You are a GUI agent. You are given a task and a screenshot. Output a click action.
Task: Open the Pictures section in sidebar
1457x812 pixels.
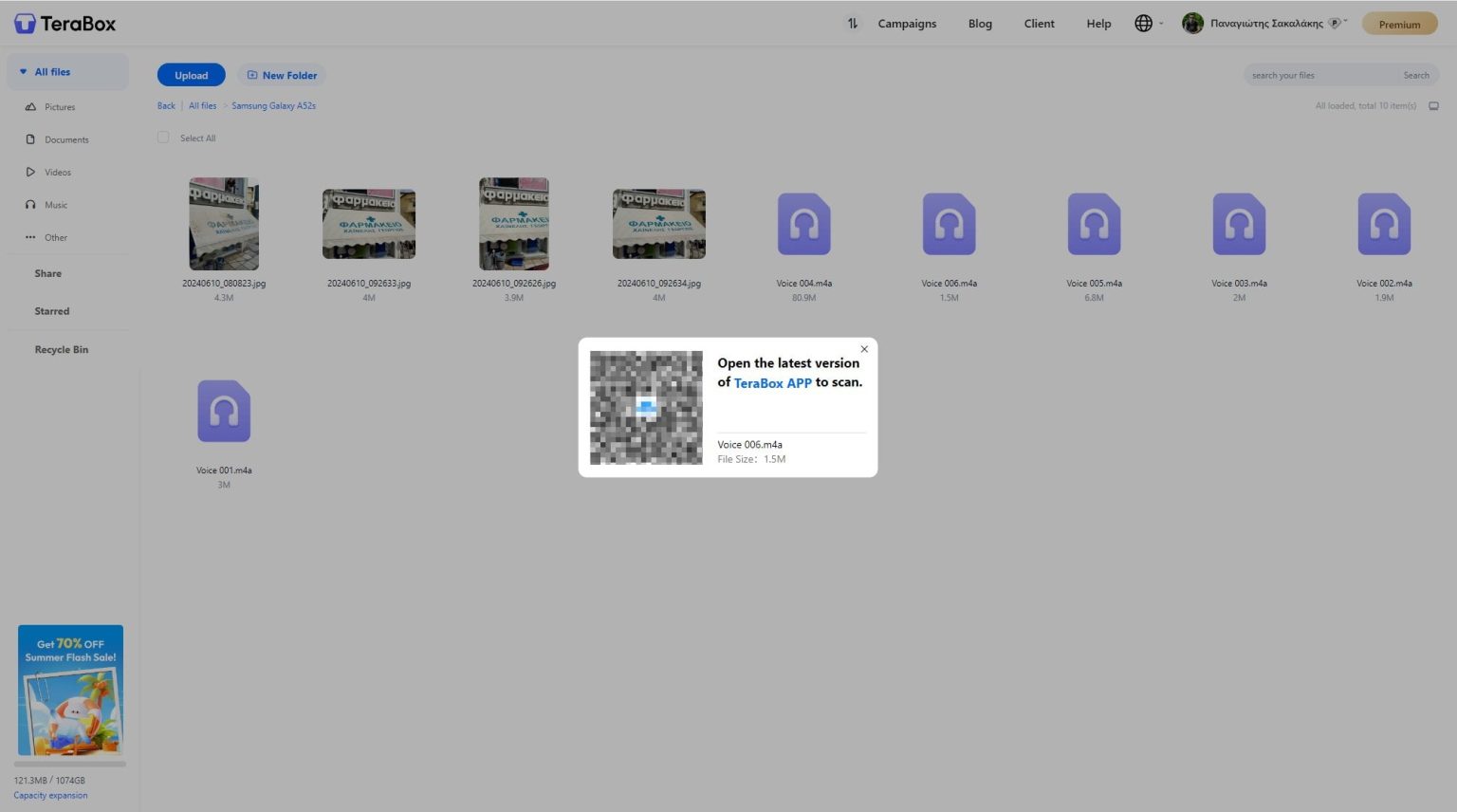(x=59, y=106)
